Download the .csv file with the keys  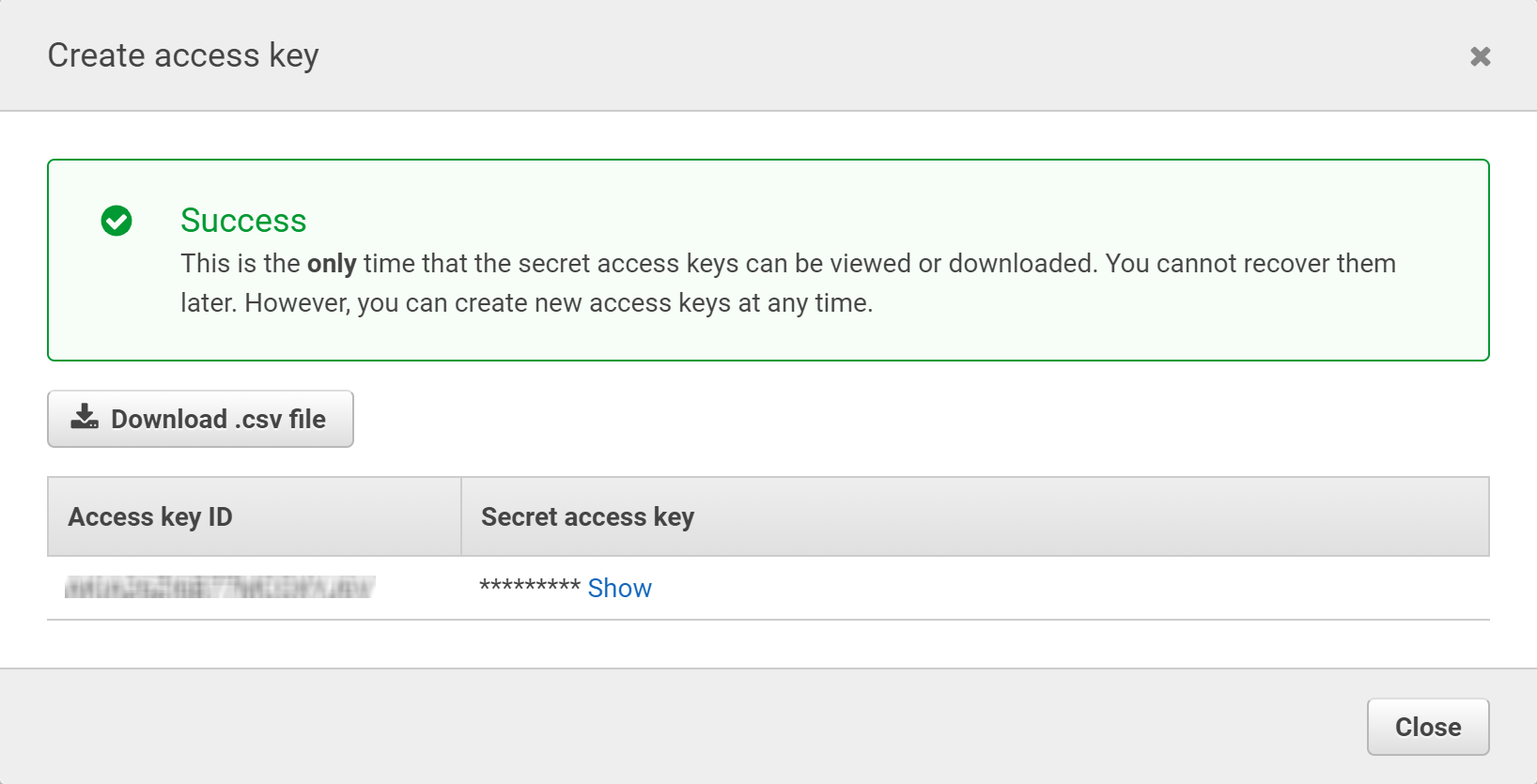click(200, 419)
